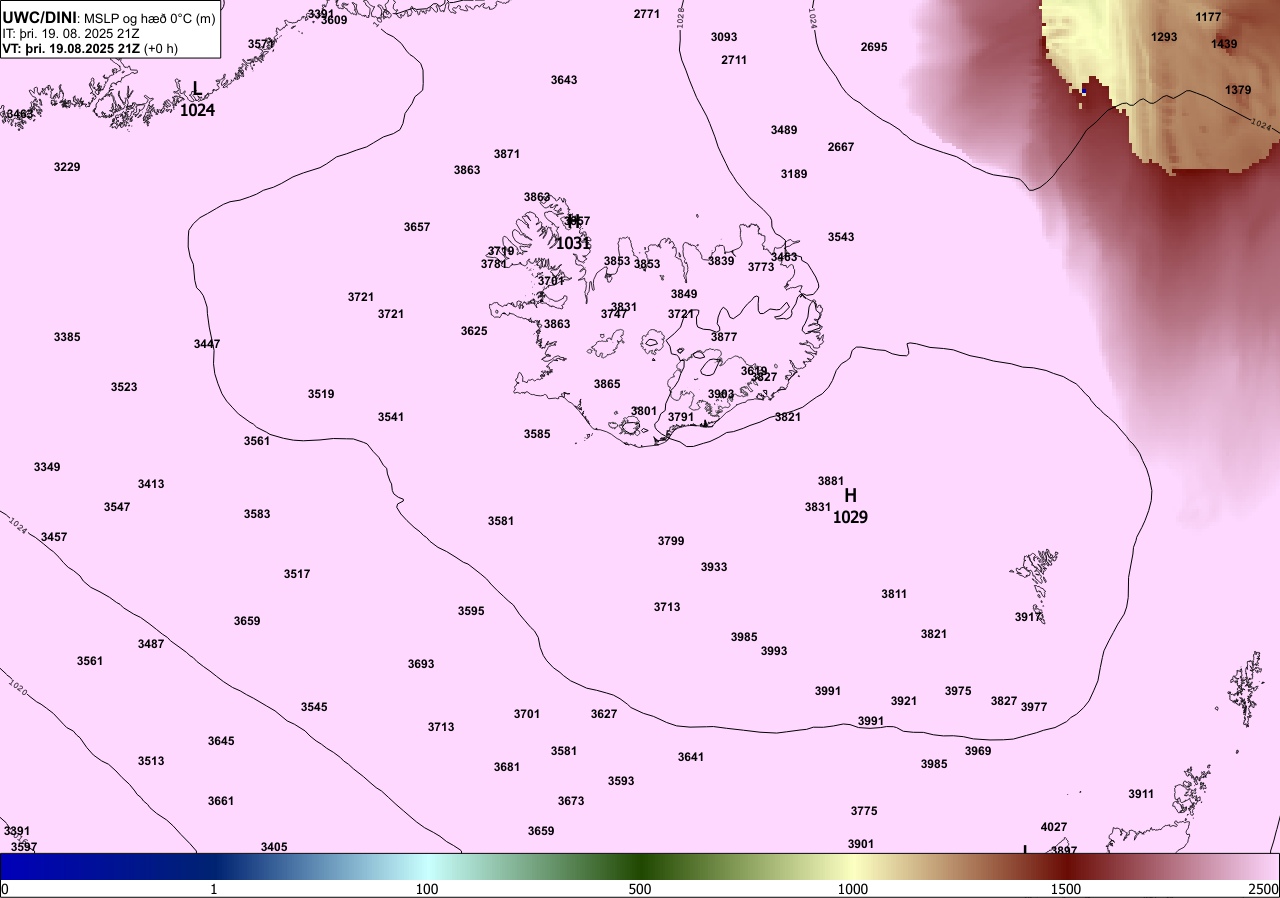Click the 3657 height value
1280x898 pixels.
click(x=417, y=227)
